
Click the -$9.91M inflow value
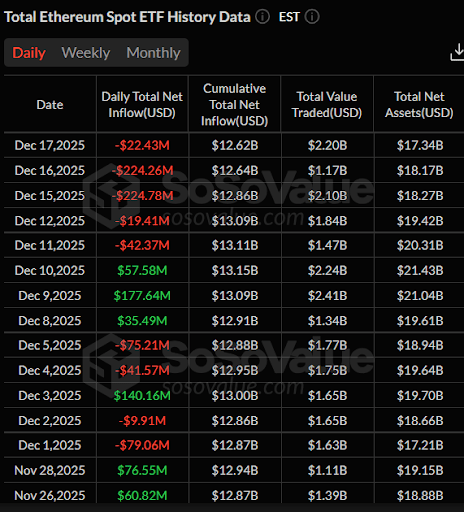pyautogui.click(x=142, y=421)
